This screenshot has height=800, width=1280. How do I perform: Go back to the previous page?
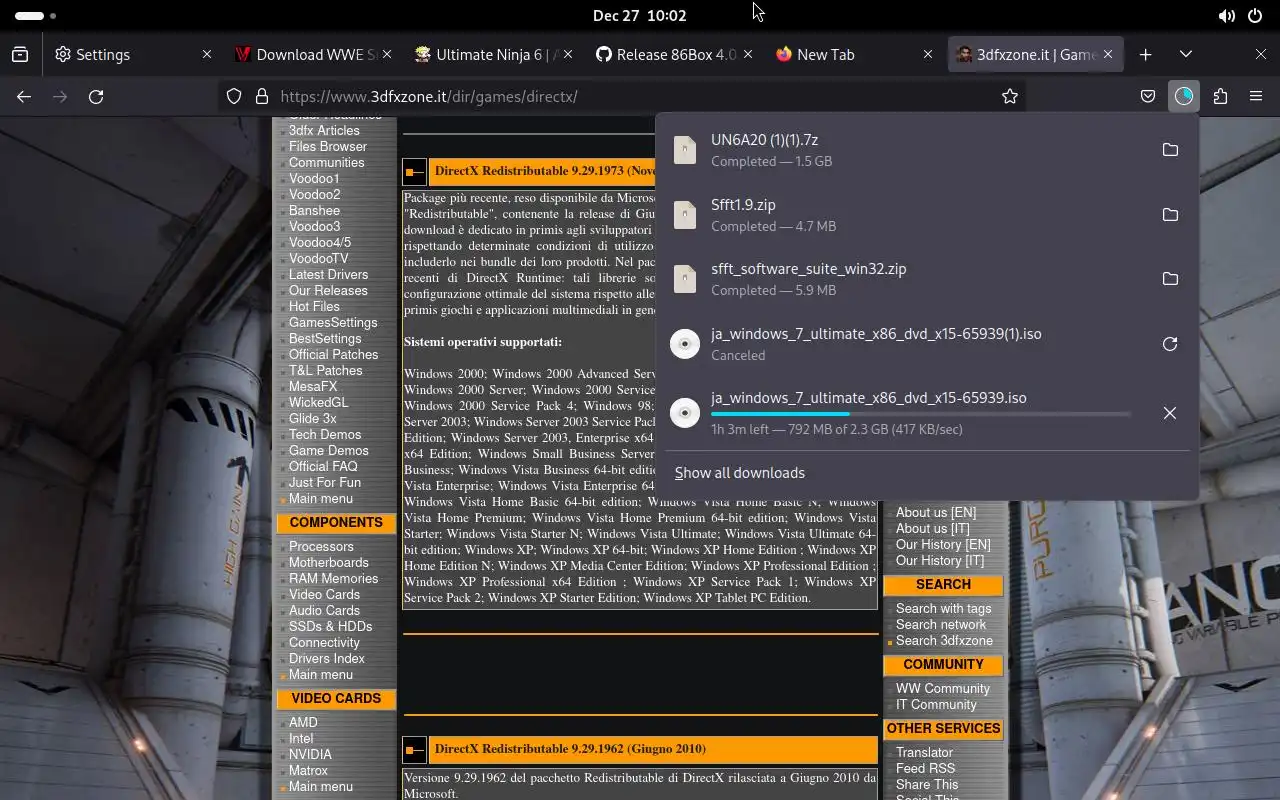(x=24, y=96)
